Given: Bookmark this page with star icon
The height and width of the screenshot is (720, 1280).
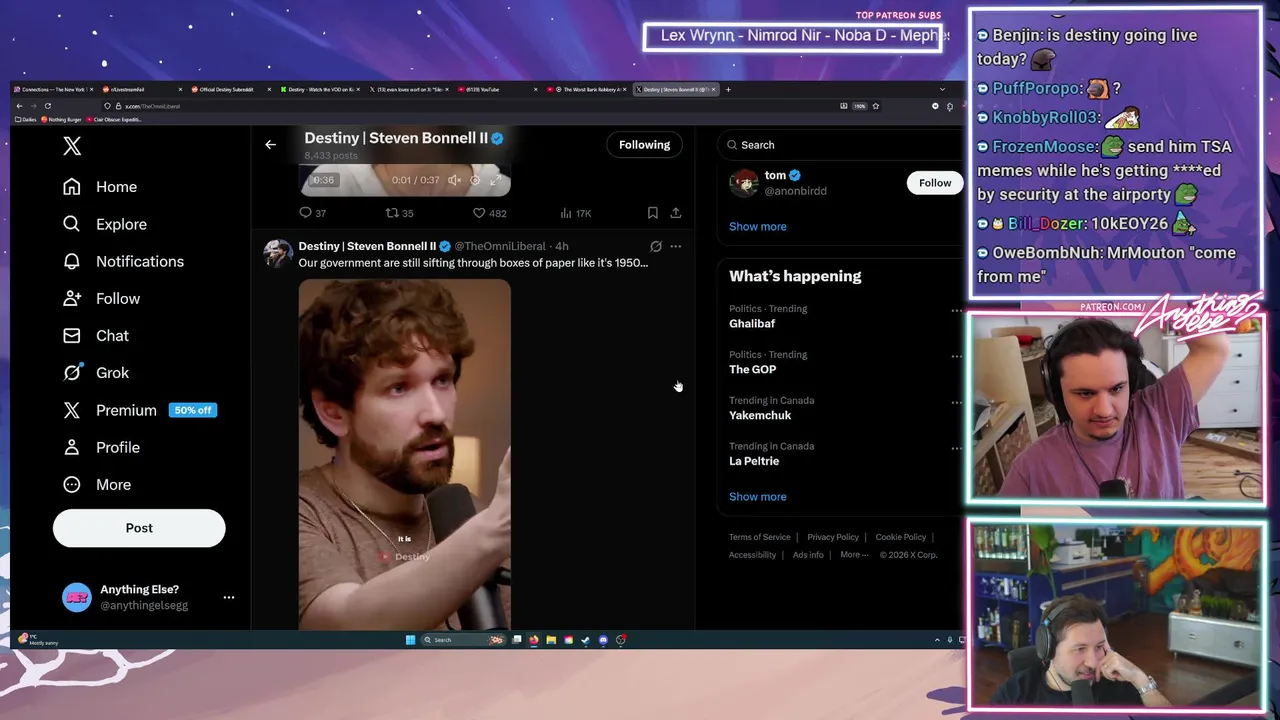Looking at the screenshot, I should tap(875, 106).
